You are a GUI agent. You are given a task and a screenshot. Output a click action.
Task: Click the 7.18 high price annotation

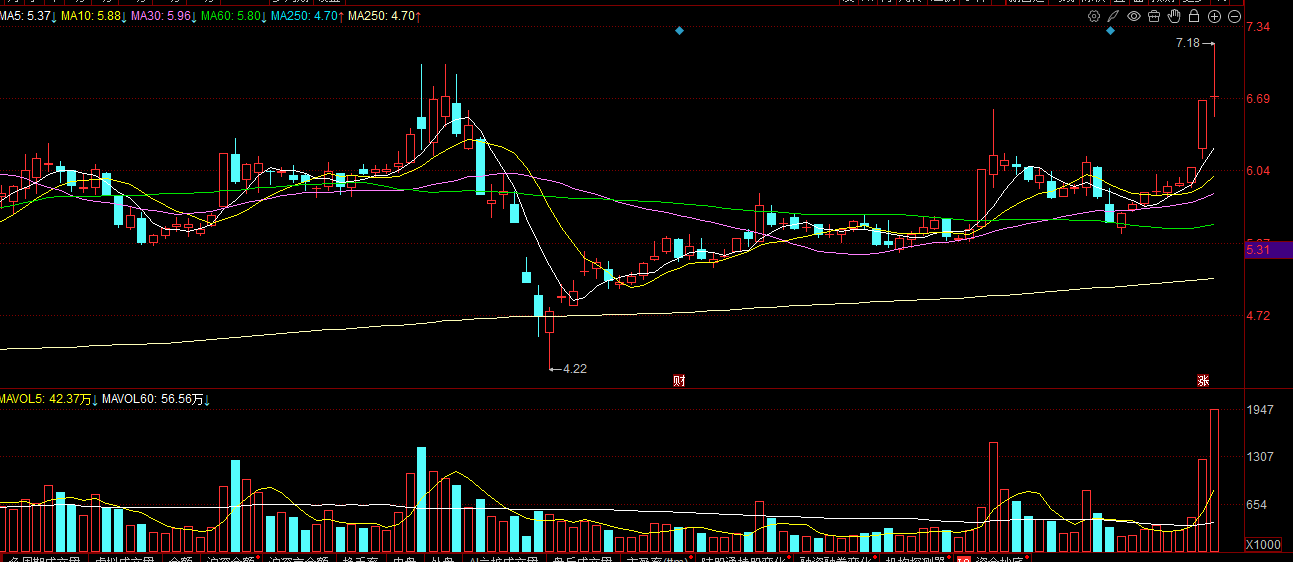pyautogui.click(x=1188, y=43)
